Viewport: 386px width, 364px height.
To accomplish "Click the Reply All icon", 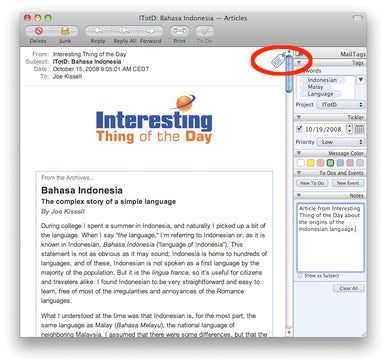I will tap(124, 31).
